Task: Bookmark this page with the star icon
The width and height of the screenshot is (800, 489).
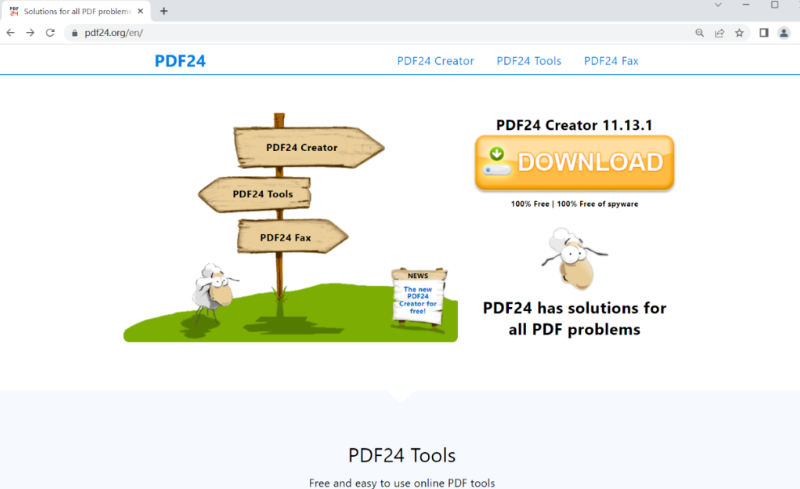Action: 739,33
